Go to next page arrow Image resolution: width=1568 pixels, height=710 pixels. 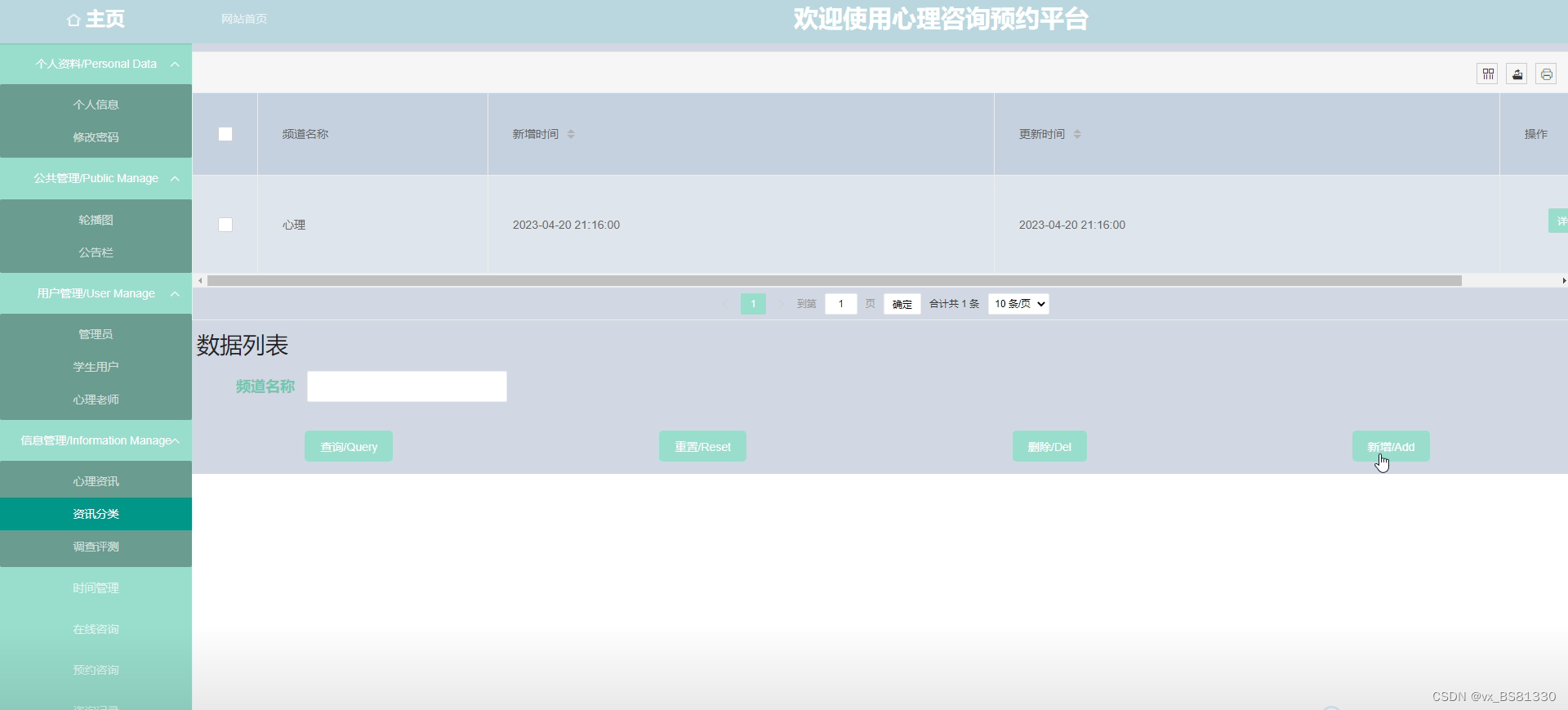tap(781, 304)
